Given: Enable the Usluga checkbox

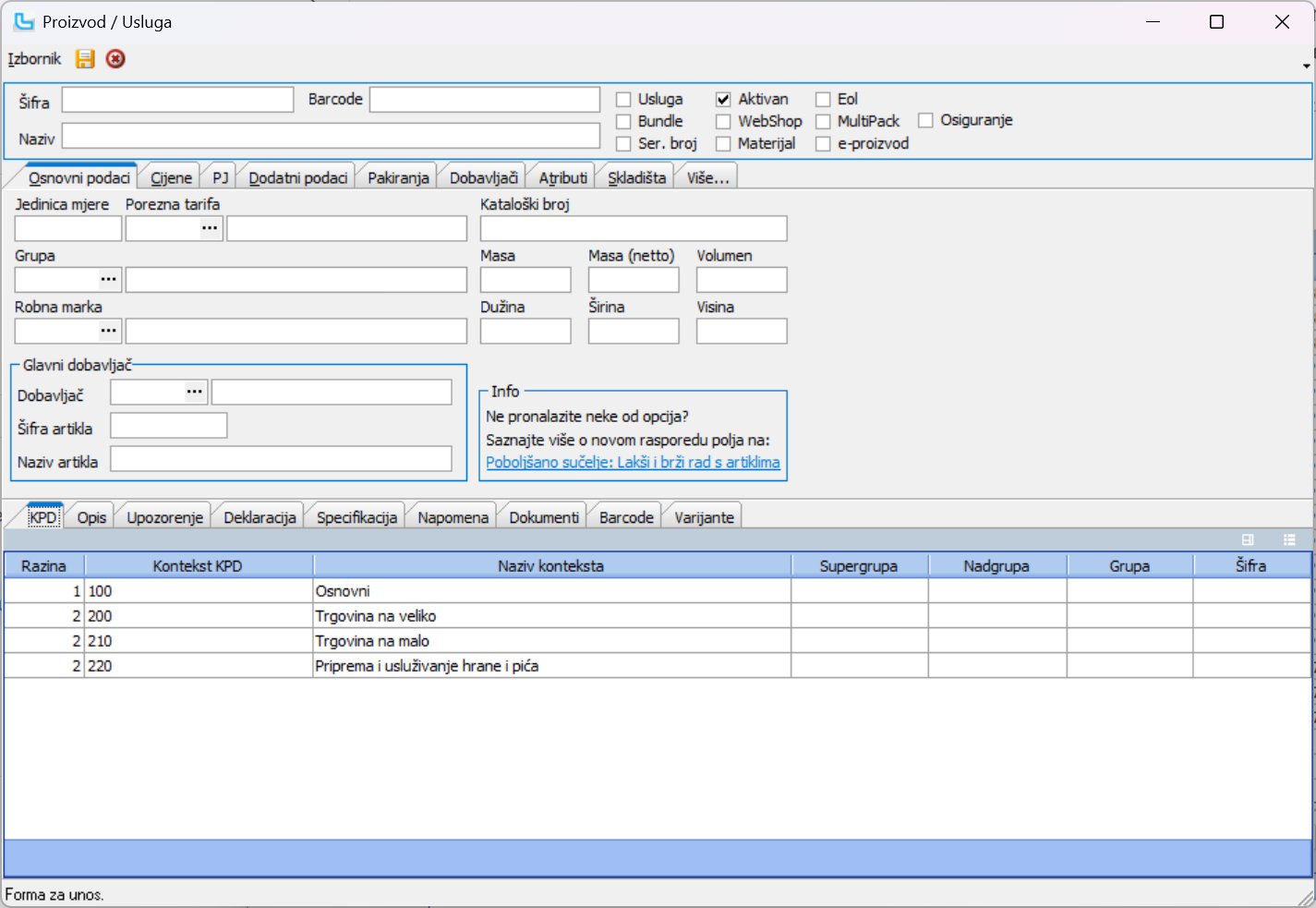Looking at the screenshot, I should coord(624,100).
